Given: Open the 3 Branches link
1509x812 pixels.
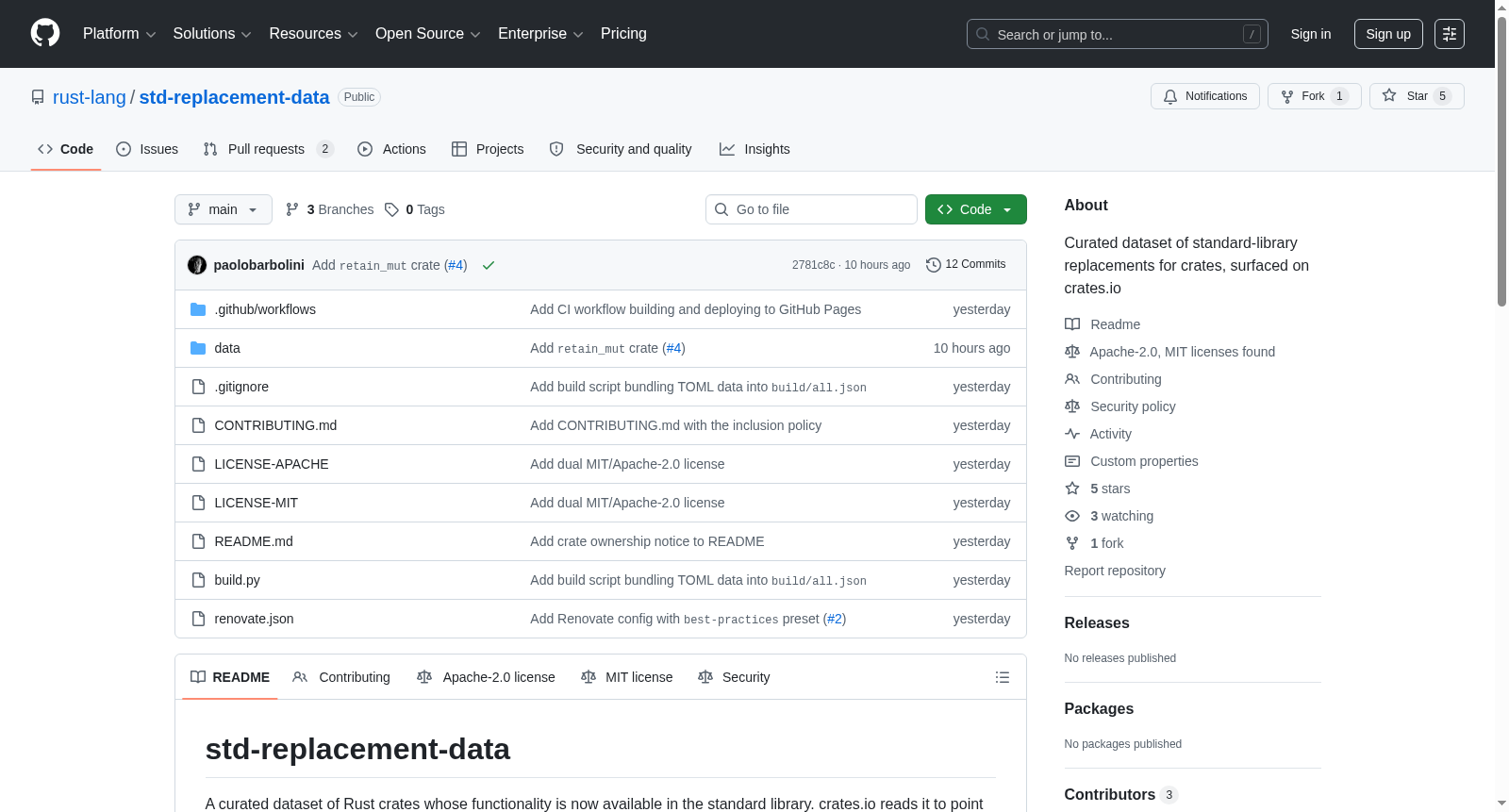Looking at the screenshot, I should tap(330, 209).
